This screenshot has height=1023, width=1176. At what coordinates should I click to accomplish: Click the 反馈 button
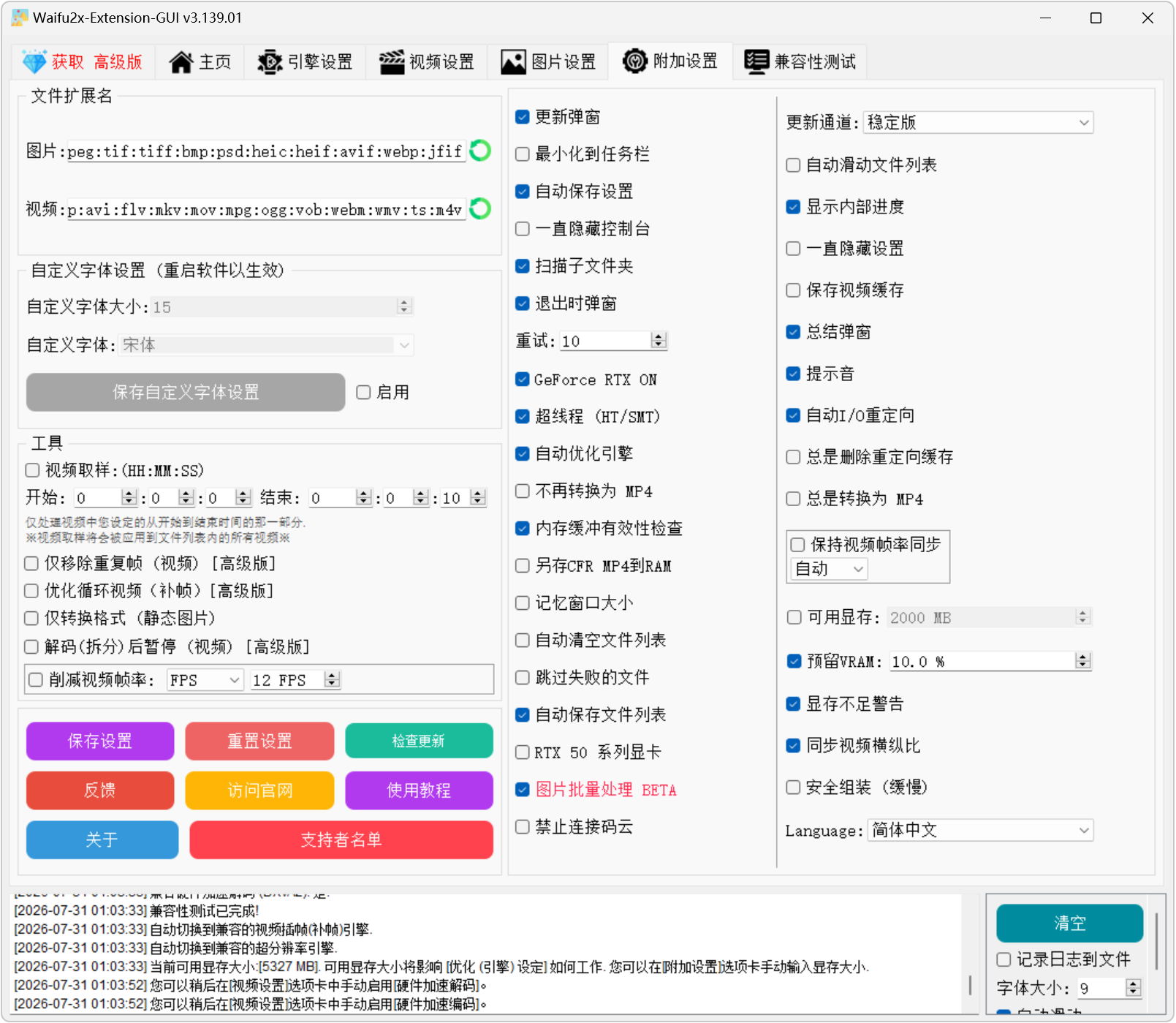point(100,790)
